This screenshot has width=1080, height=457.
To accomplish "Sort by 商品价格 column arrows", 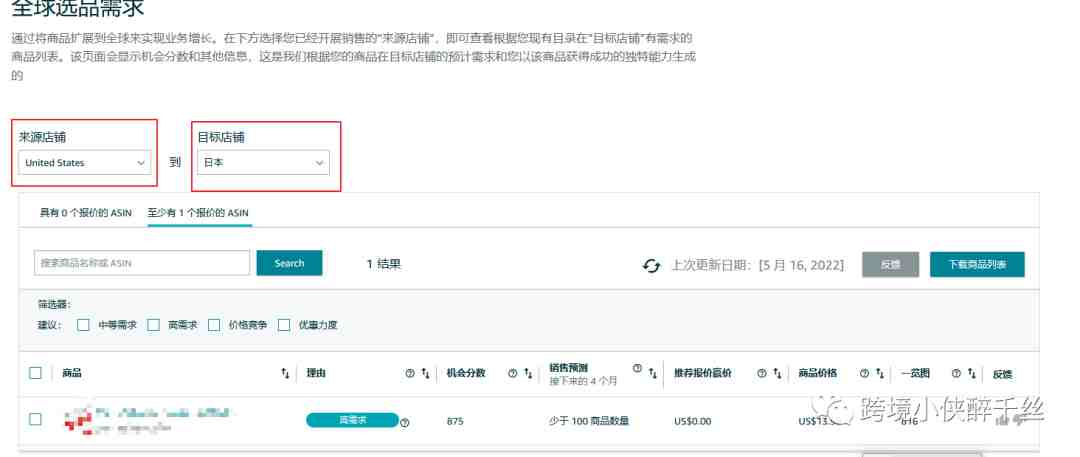I will click(x=880, y=373).
